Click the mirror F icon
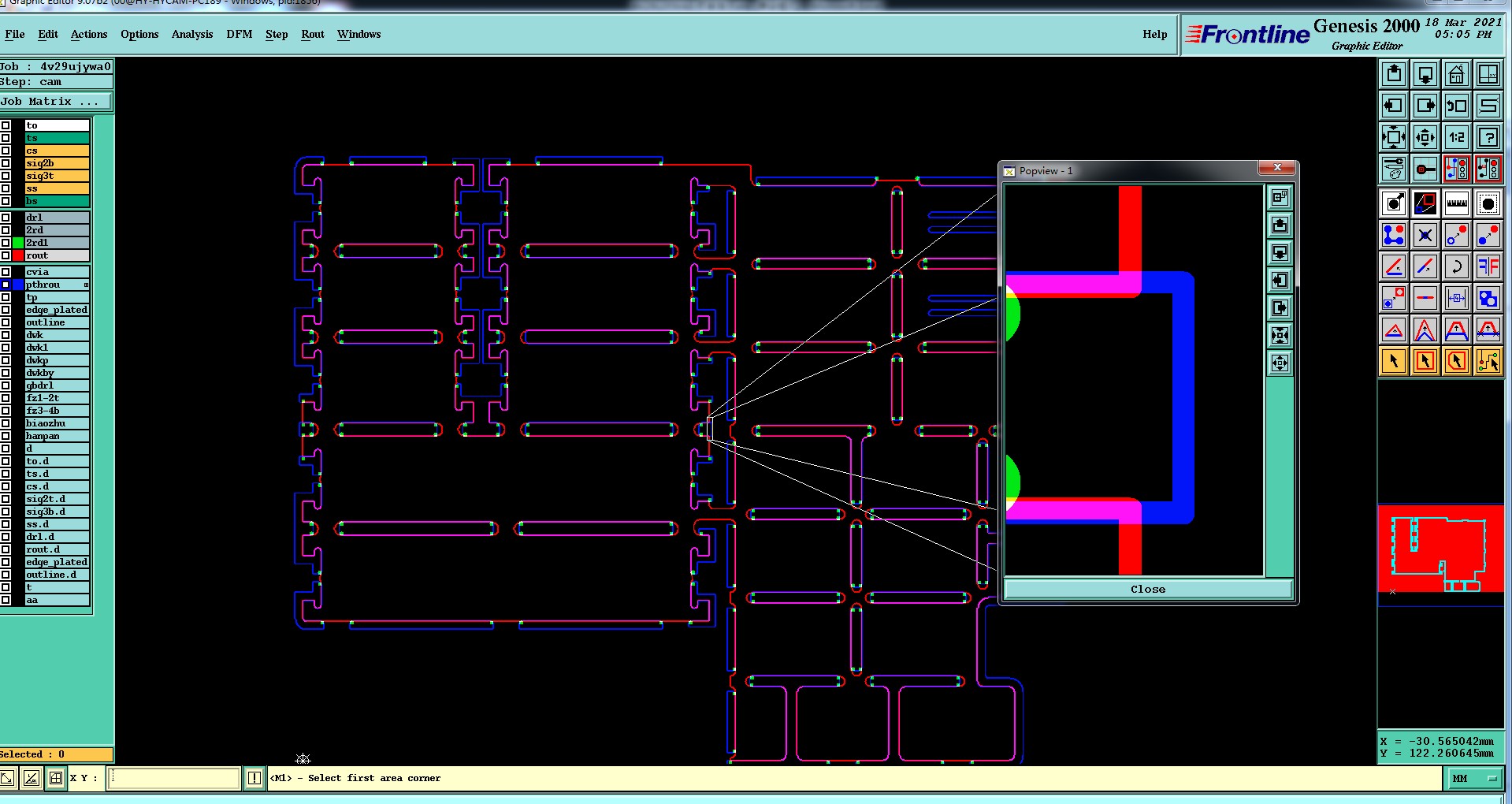This screenshot has height=804, width=1512. (x=1488, y=266)
